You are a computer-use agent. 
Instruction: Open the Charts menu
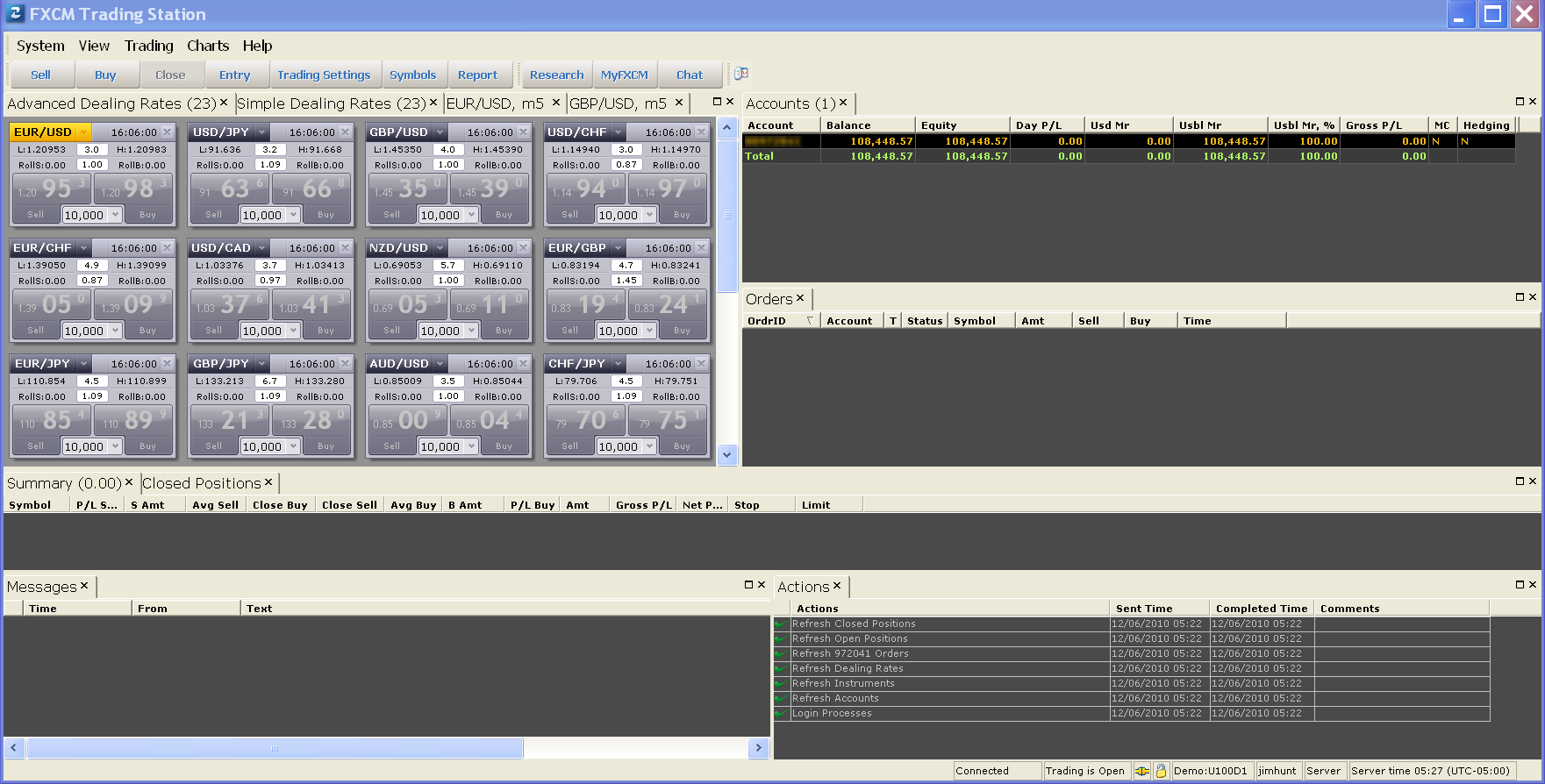tap(208, 46)
